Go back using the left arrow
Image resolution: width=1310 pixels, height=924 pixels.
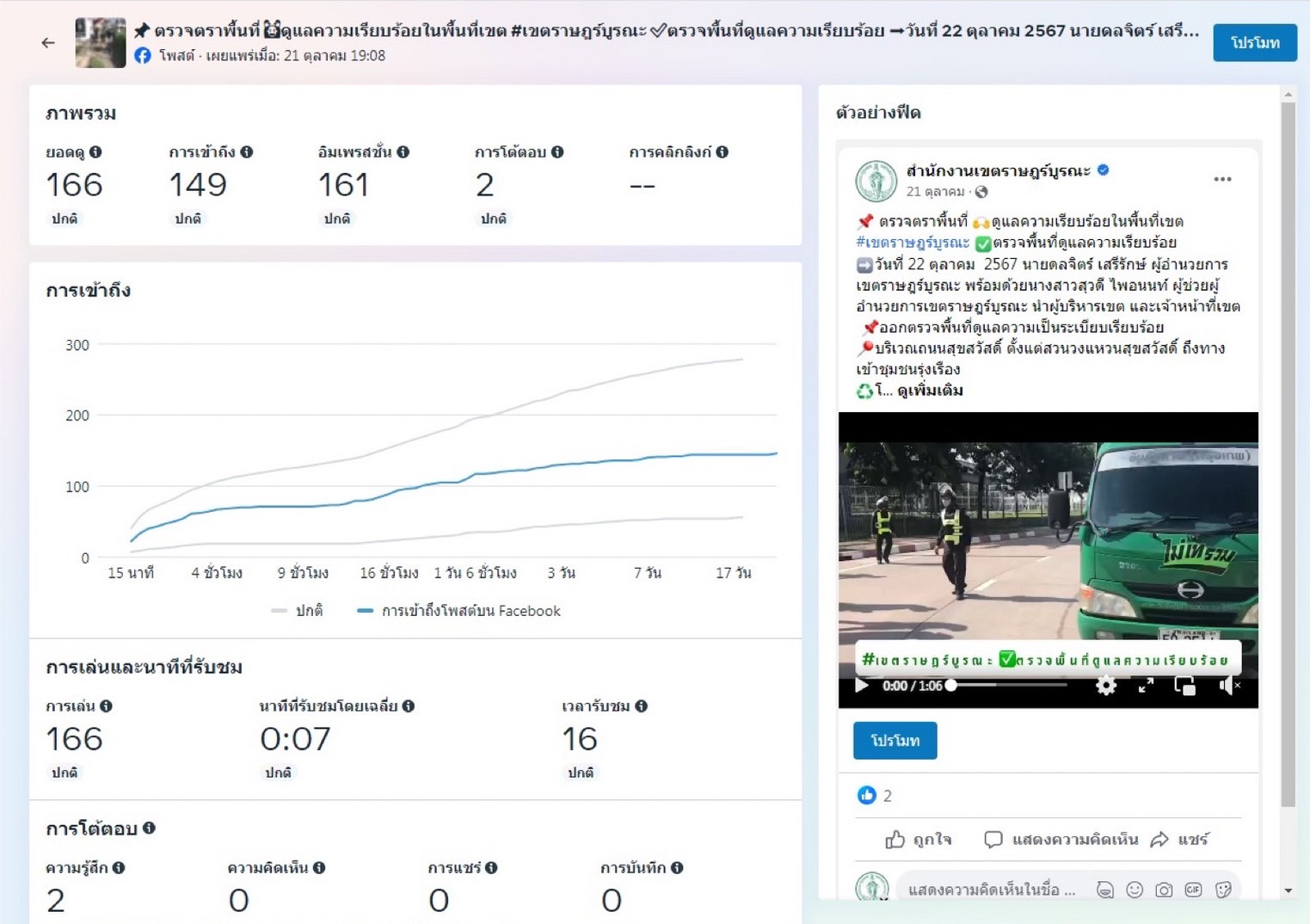point(48,42)
